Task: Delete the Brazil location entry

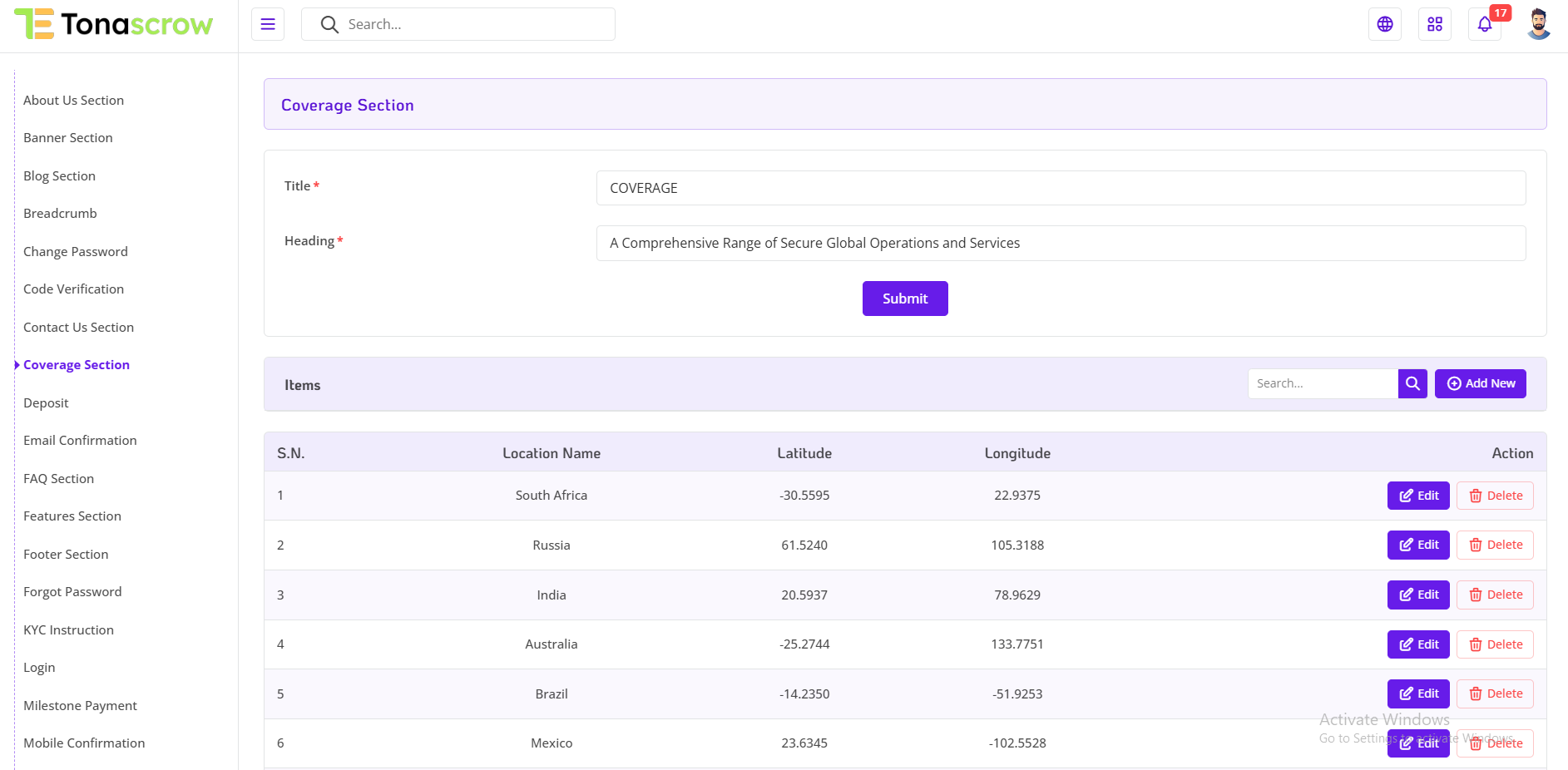Action: point(1495,693)
